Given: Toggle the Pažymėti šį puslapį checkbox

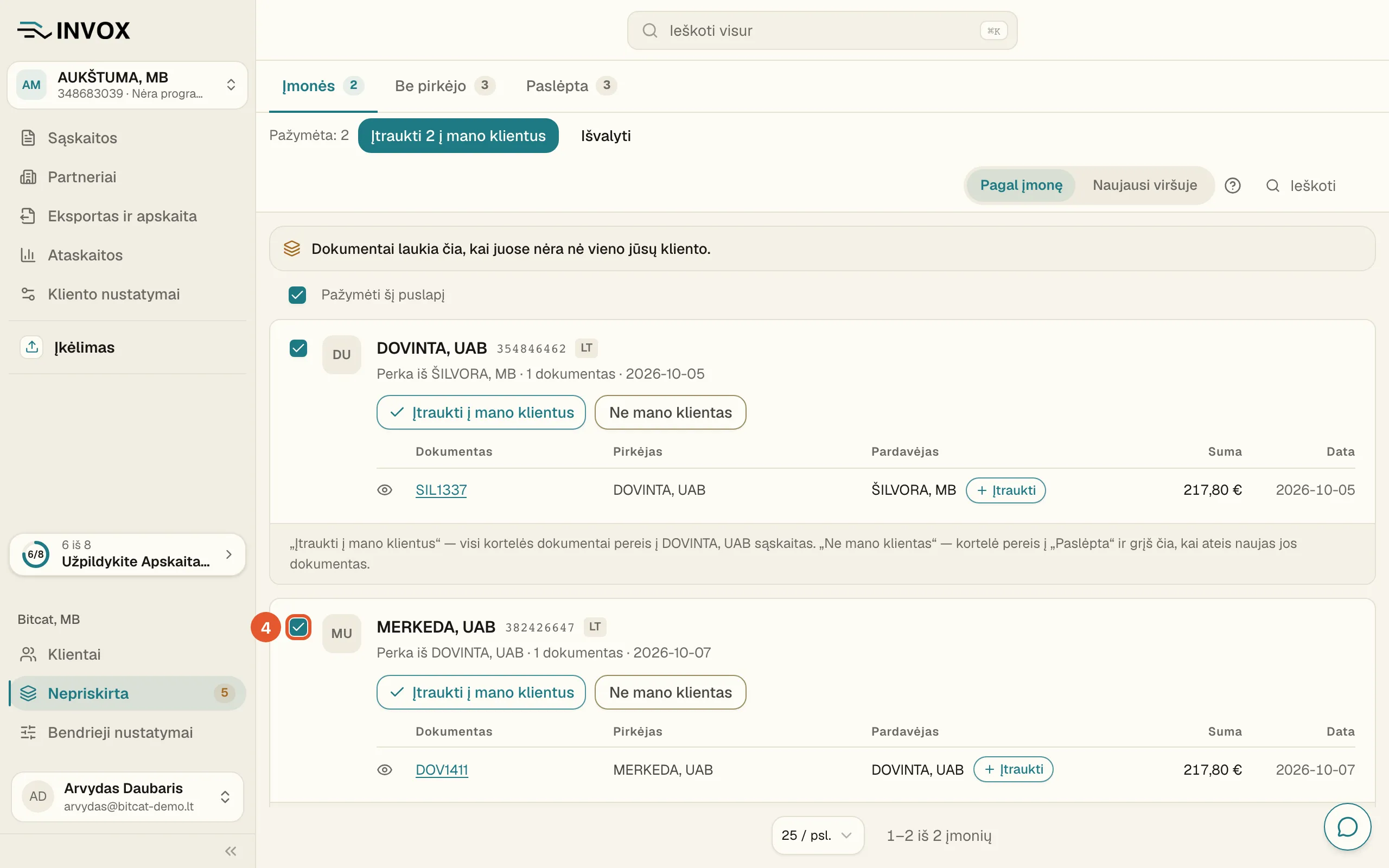Looking at the screenshot, I should pyautogui.click(x=297, y=295).
